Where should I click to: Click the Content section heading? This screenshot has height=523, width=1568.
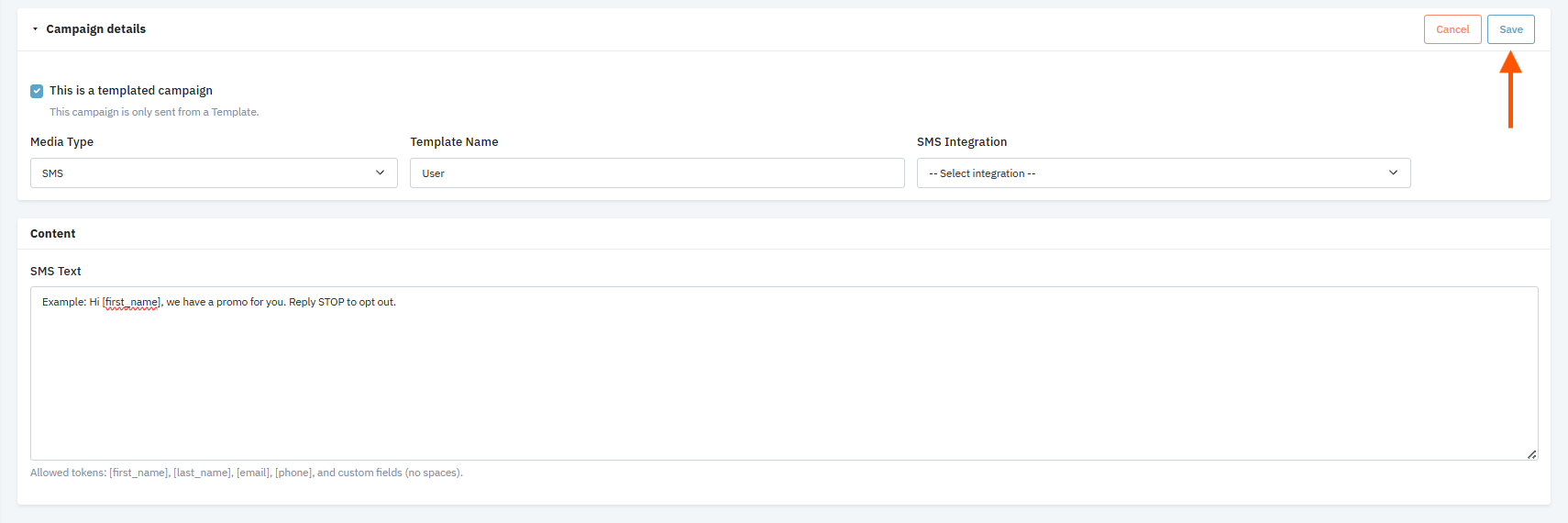53,234
